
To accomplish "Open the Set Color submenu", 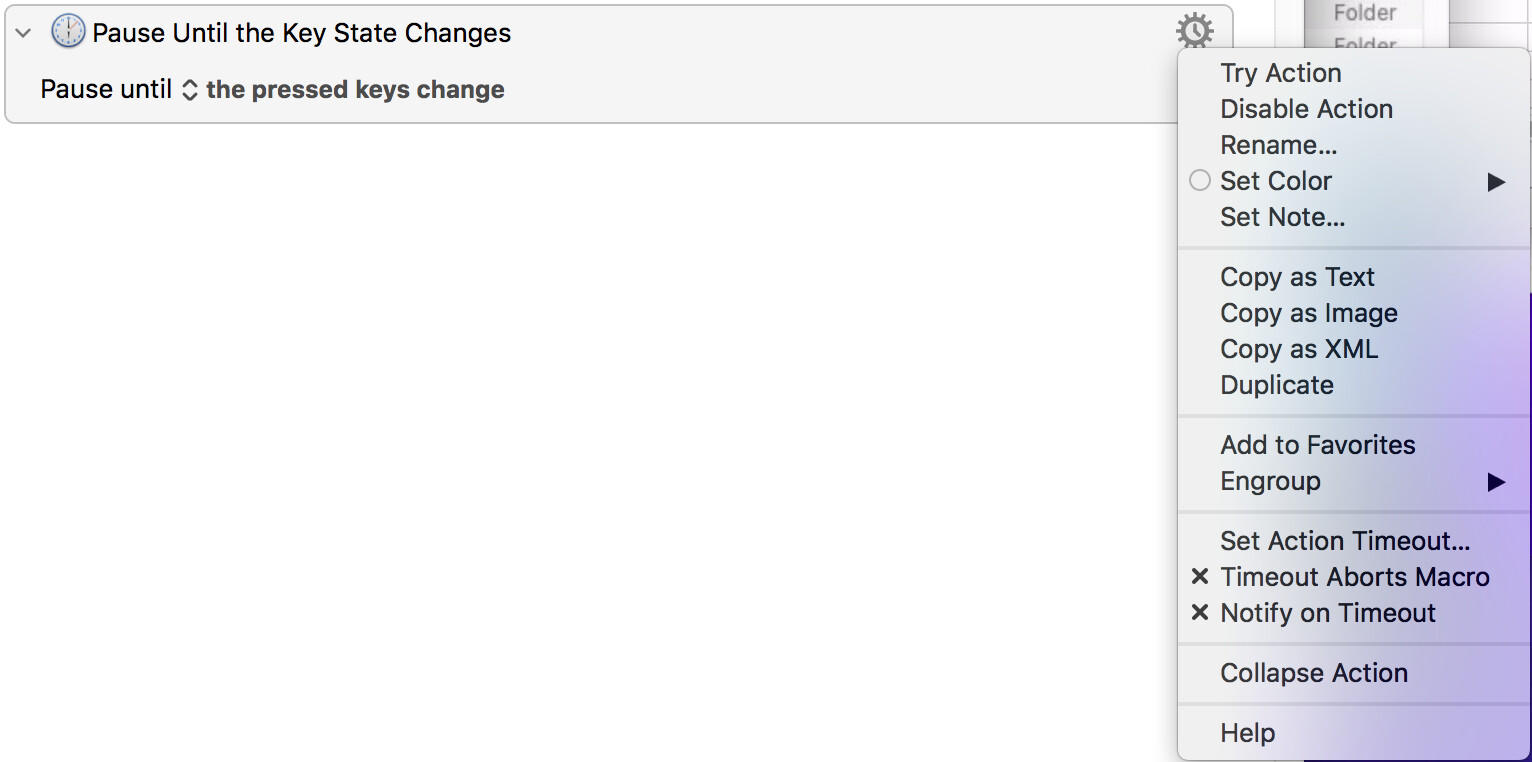I will coord(1355,181).
